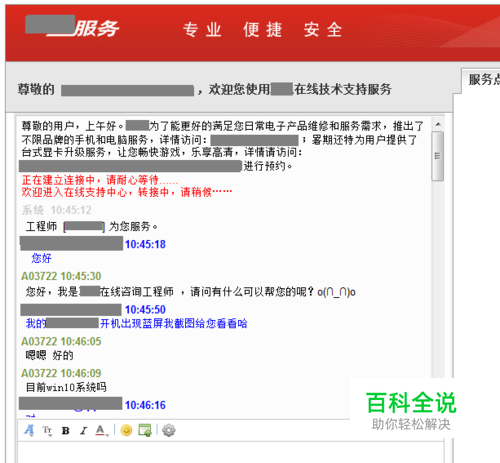Click the chat history scrollbar thumb
Screen dimensions: 500x463
click(438, 156)
